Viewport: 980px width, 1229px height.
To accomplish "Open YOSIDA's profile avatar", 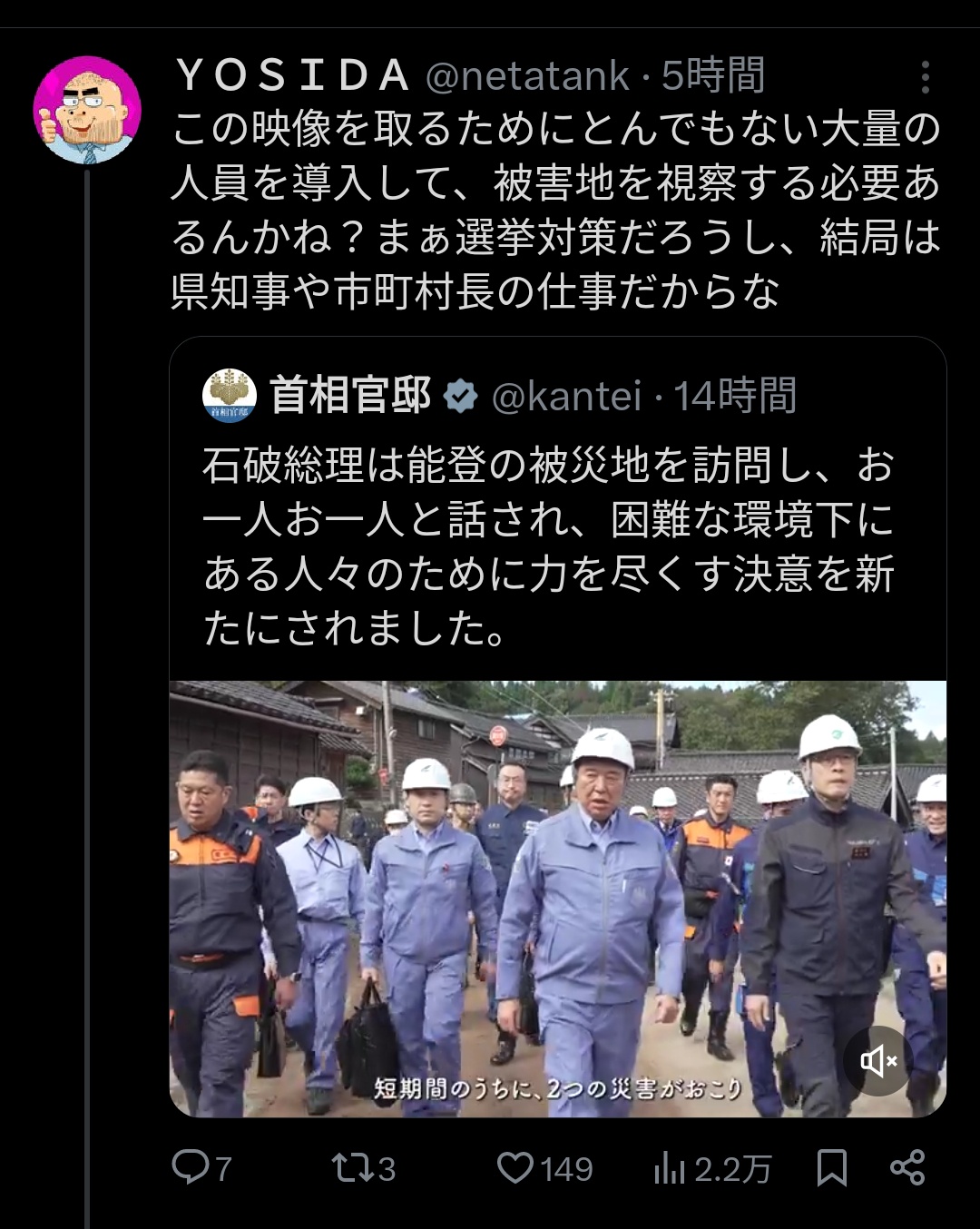I will pos(87,110).
